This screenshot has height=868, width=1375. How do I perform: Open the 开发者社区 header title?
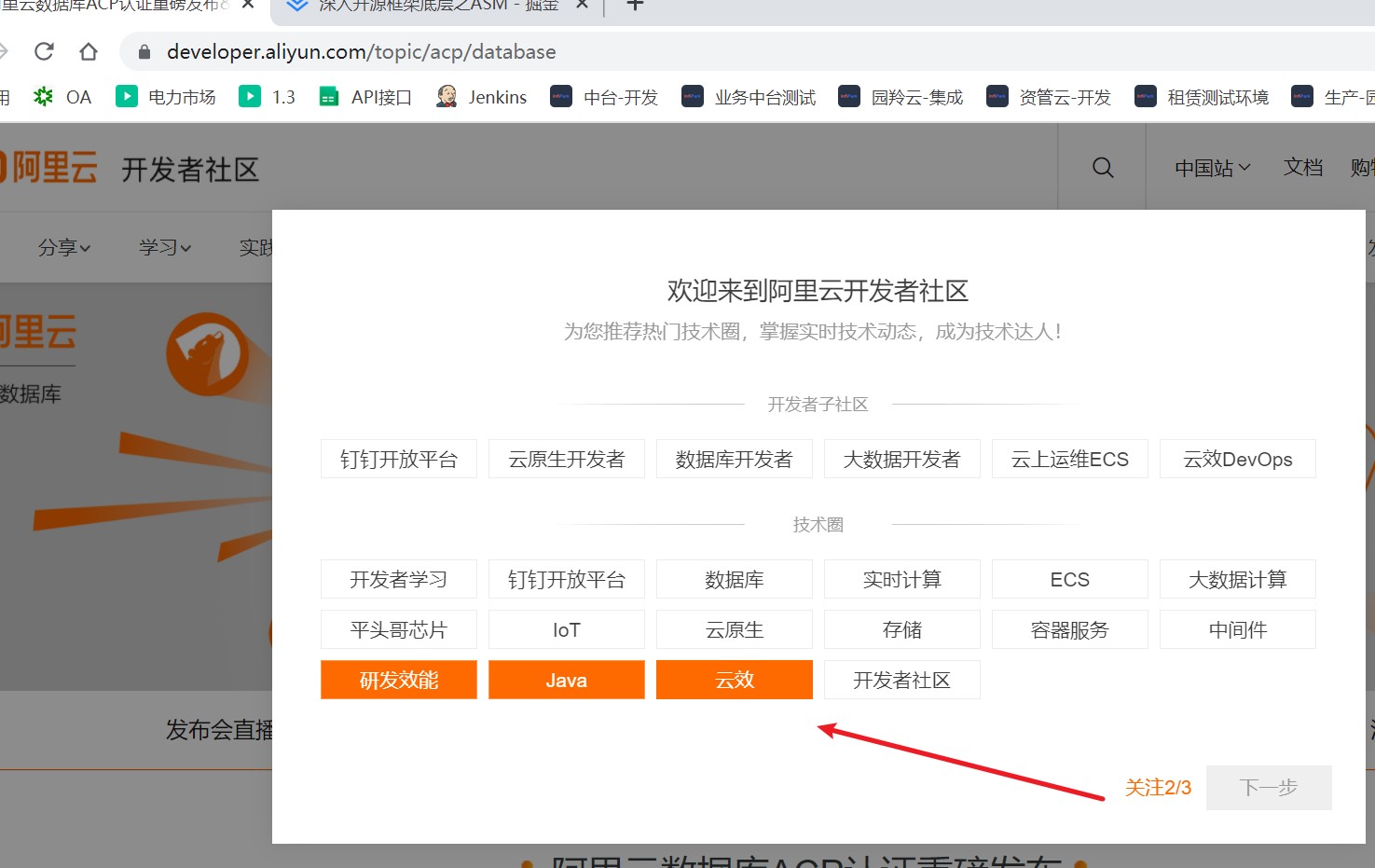pos(190,170)
